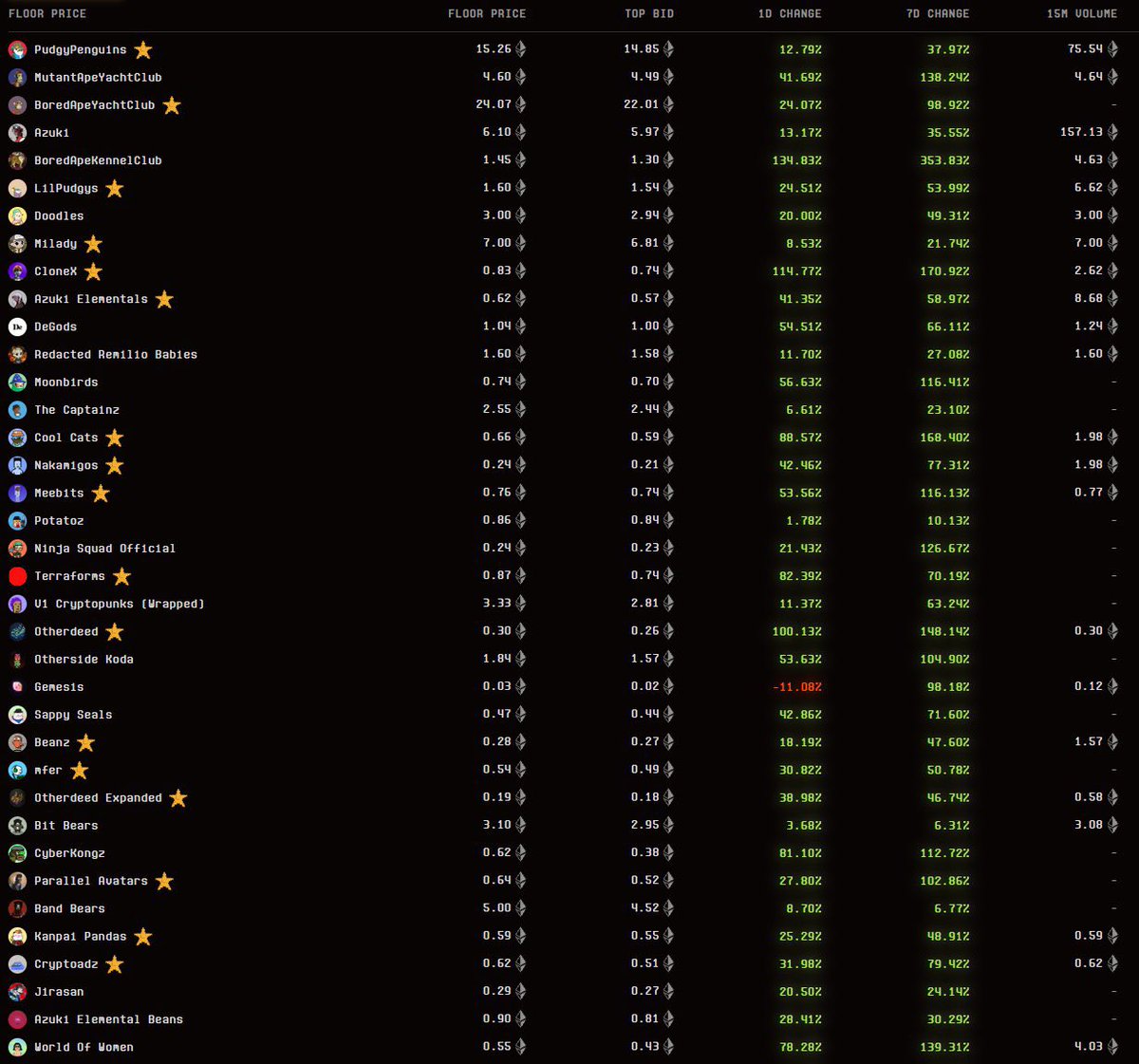The height and width of the screenshot is (1064, 1139).
Task: Click the Ninja Squad Official avatar
Action: 17,548
